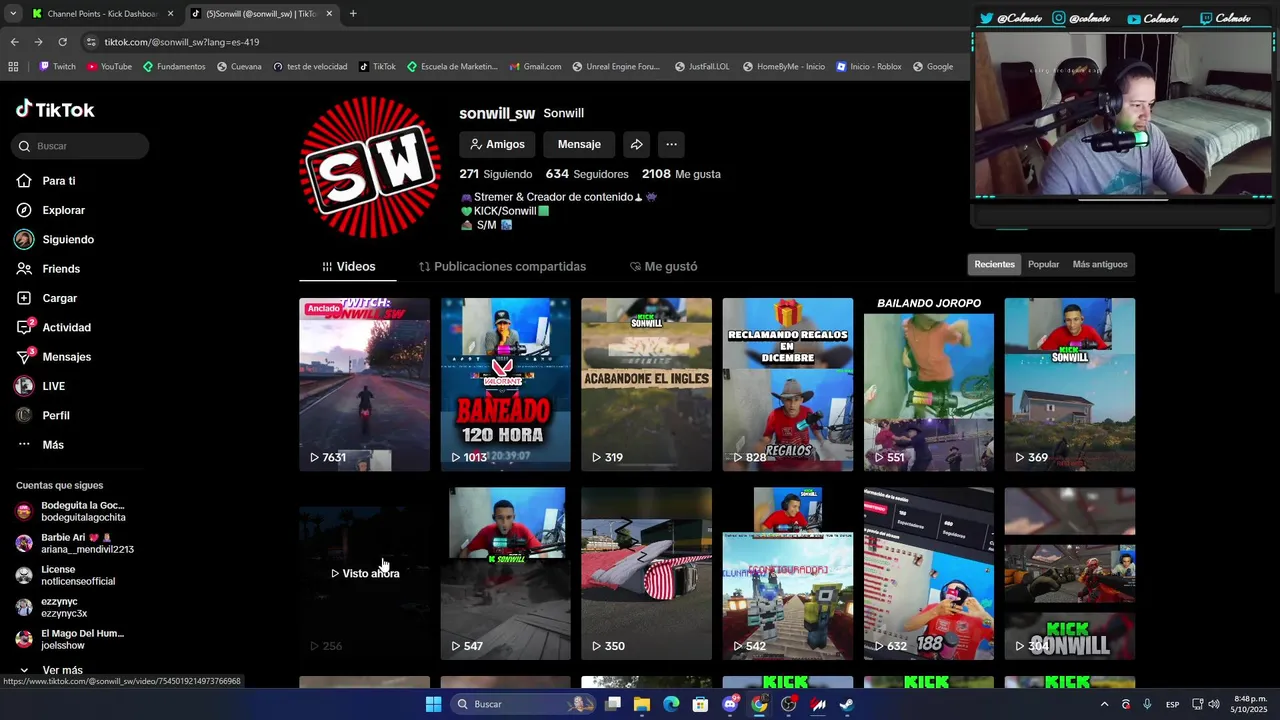Open Windows Start menu

point(433,704)
